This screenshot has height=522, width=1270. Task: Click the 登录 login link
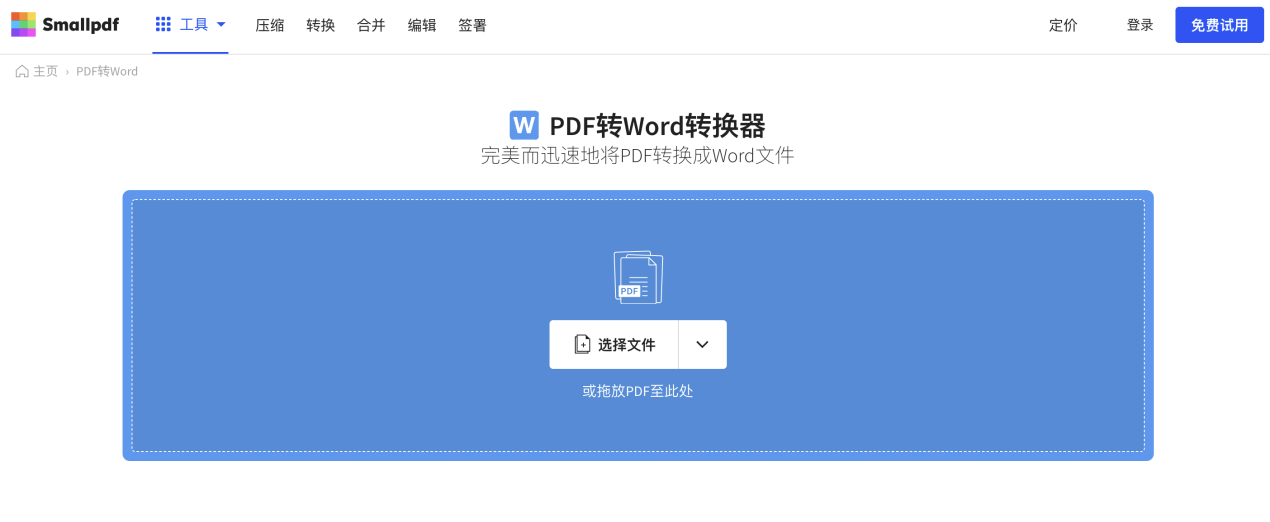[1140, 25]
